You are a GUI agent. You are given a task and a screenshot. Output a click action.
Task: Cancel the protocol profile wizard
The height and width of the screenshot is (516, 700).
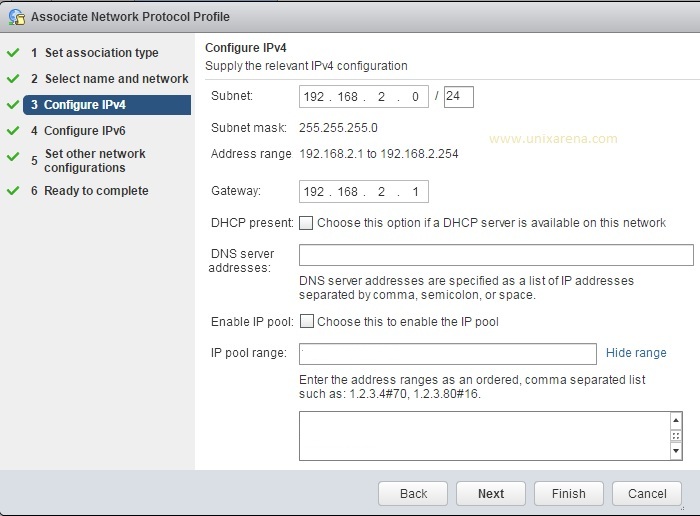pyautogui.click(x=647, y=493)
